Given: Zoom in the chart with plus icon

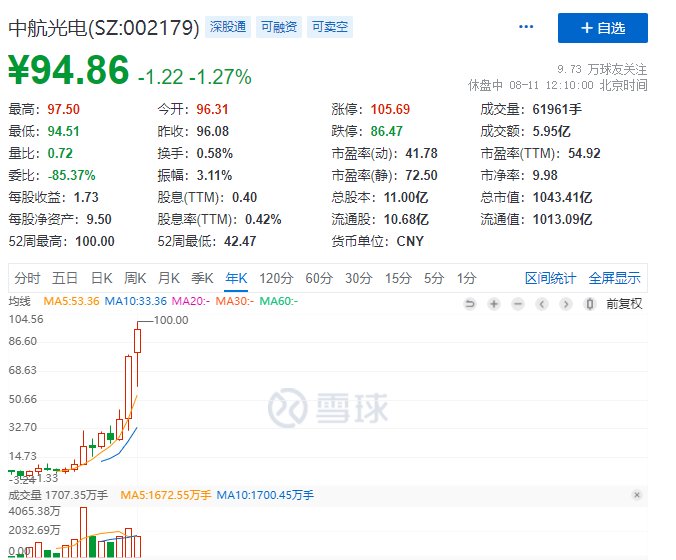Looking at the screenshot, I should [x=494, y=304].
